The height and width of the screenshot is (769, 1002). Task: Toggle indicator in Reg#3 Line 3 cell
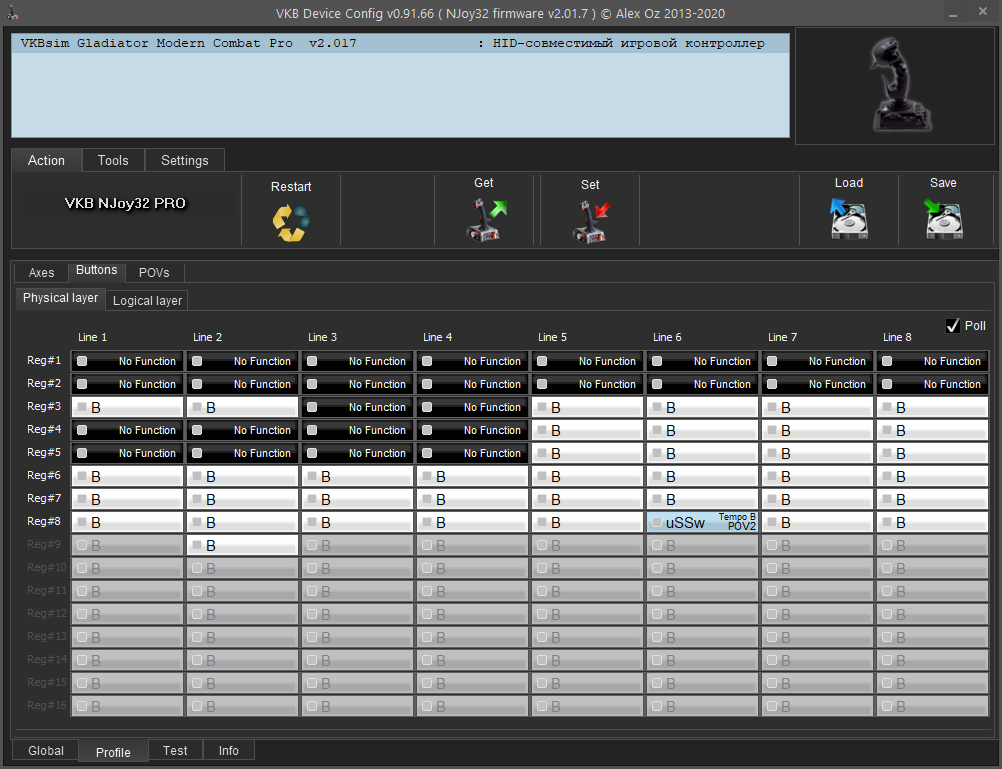(312, 407)
